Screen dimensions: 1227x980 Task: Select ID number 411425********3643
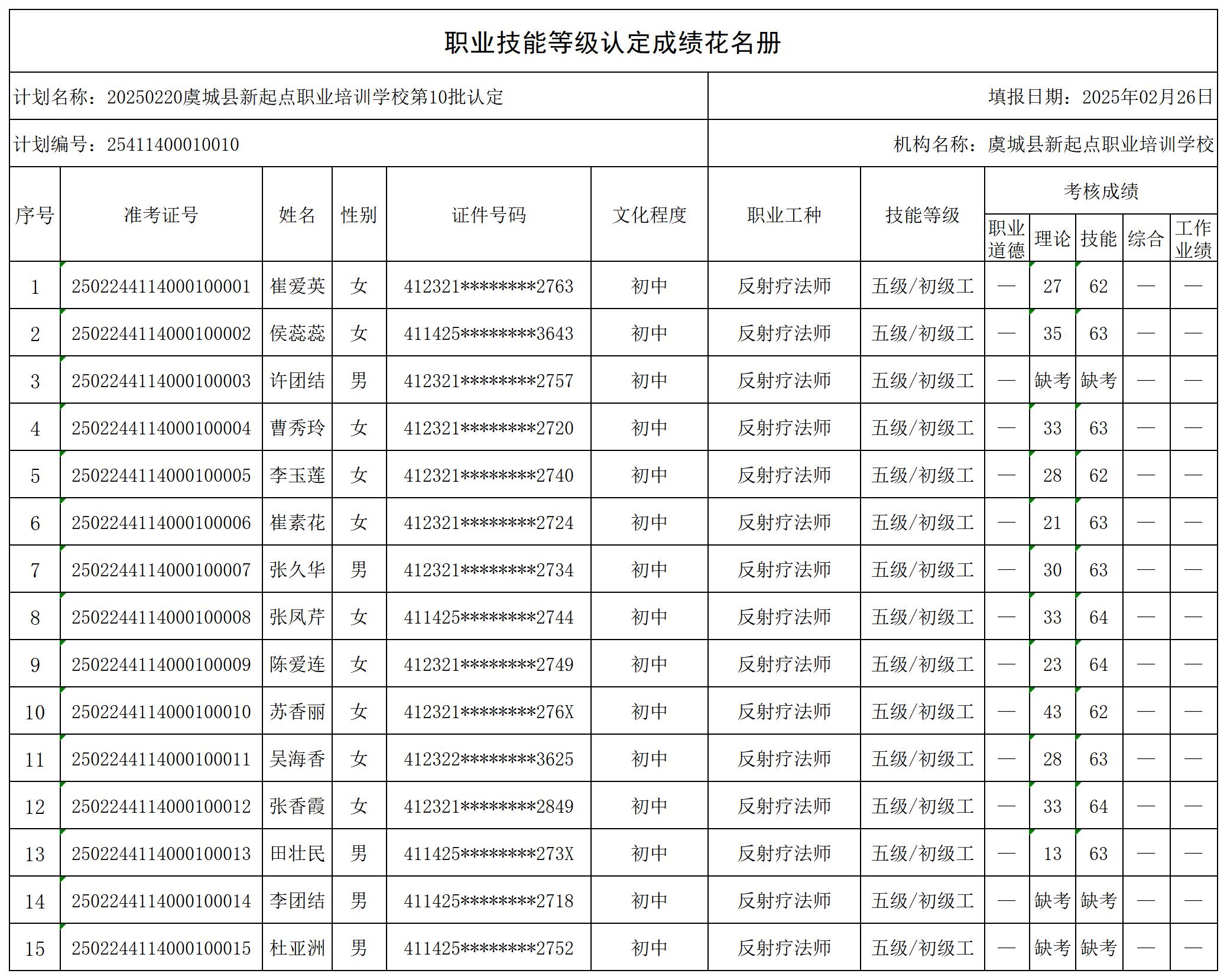[489, 333]
